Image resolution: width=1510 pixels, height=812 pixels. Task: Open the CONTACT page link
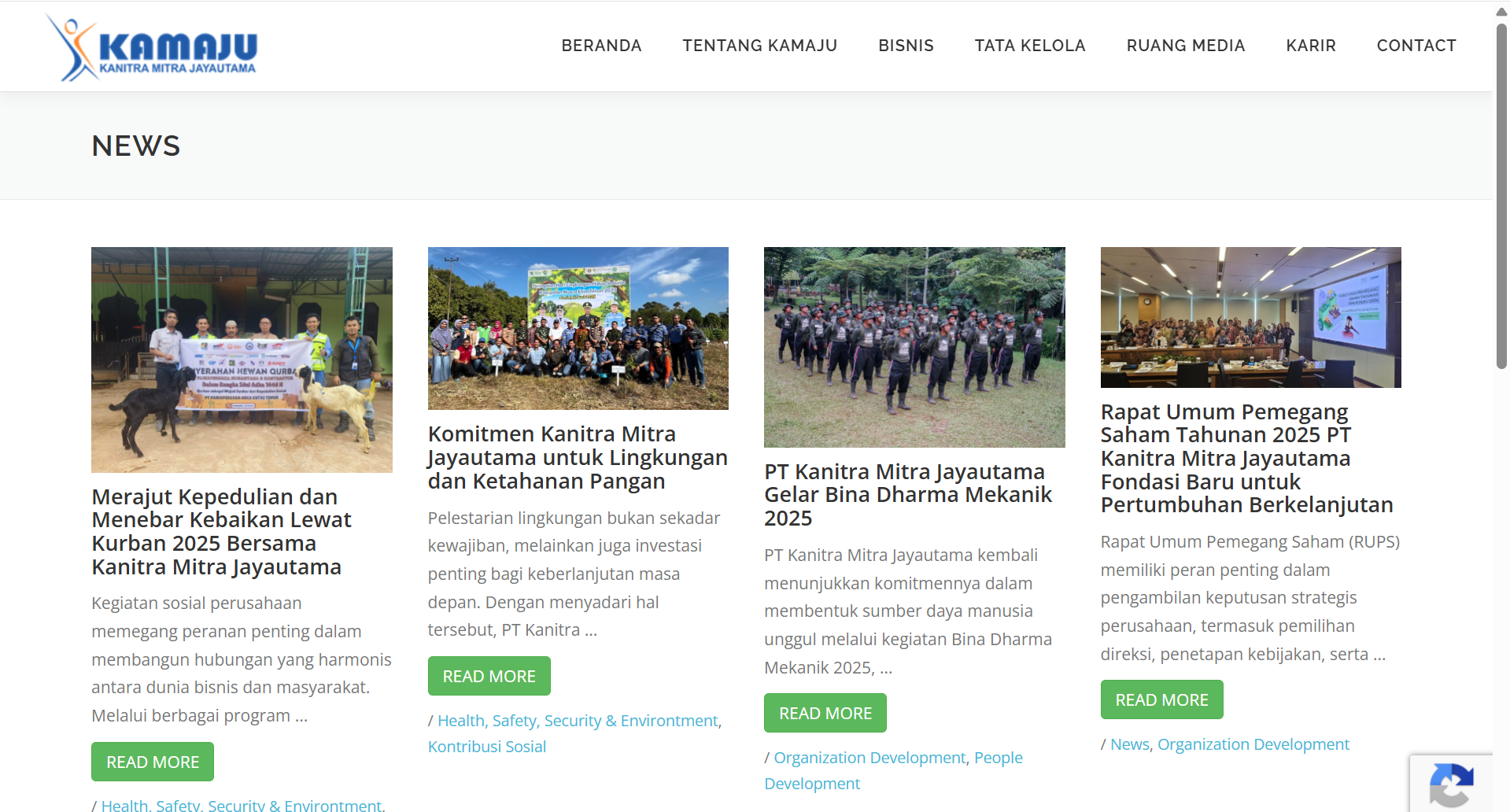click(1416, 46)
